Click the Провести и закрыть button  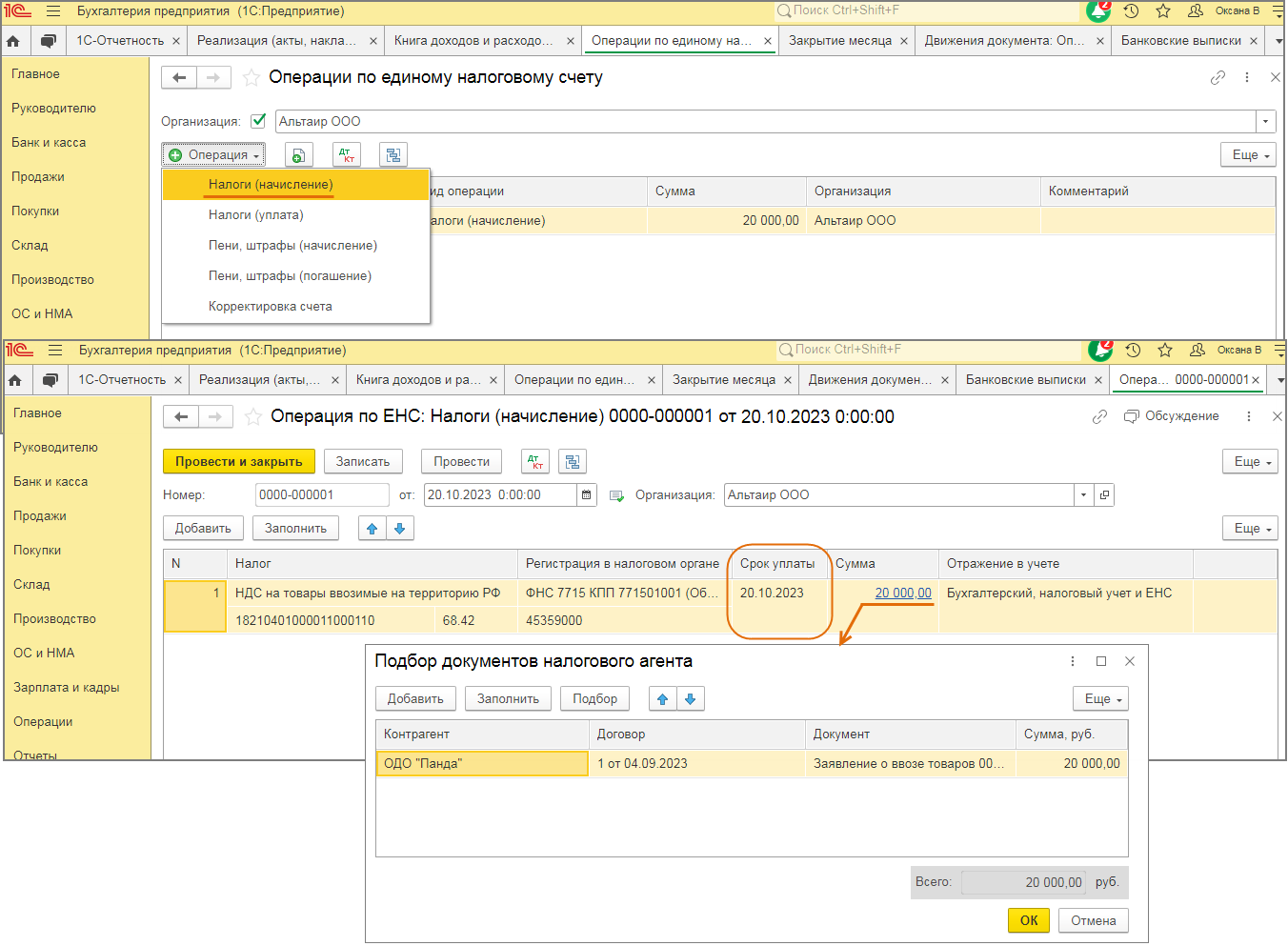pyautogui.click(x=238, y=462)
